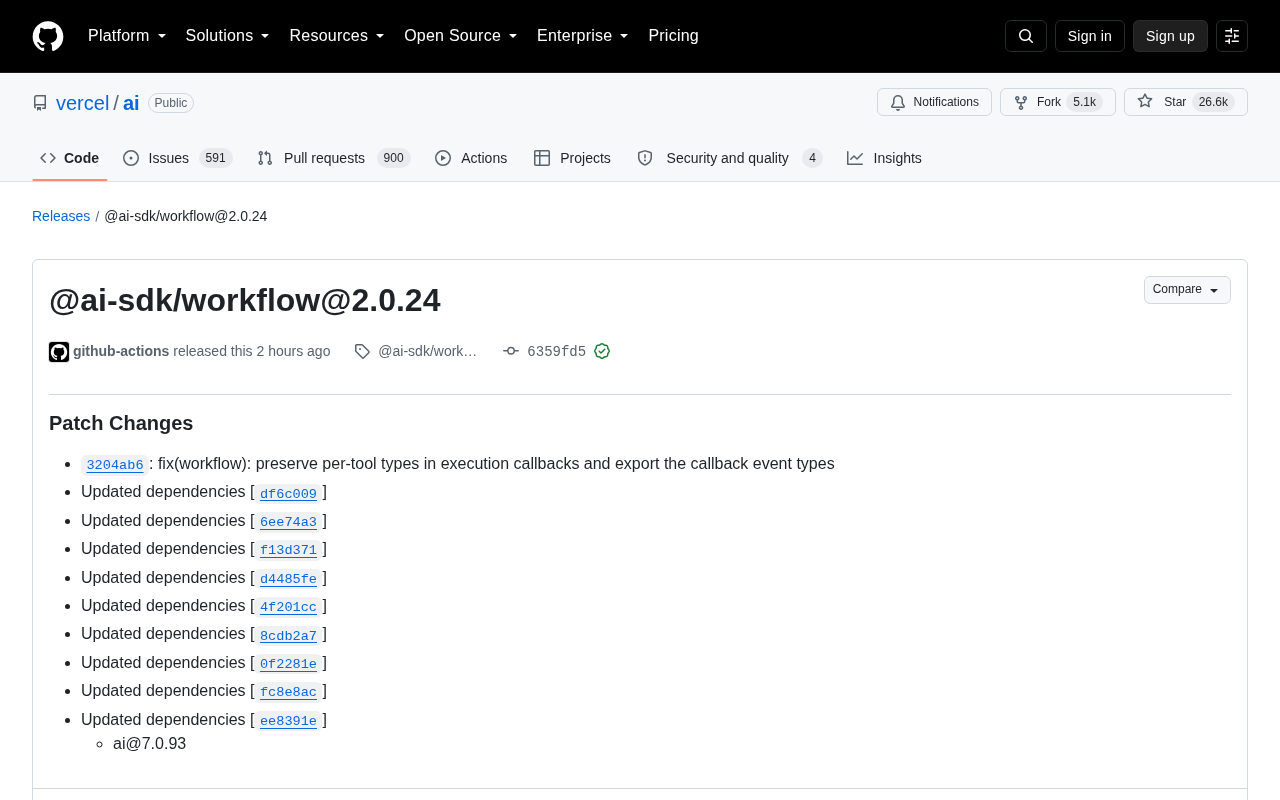Open the Pricing page

pyautogui.click(x=673, y=36)
